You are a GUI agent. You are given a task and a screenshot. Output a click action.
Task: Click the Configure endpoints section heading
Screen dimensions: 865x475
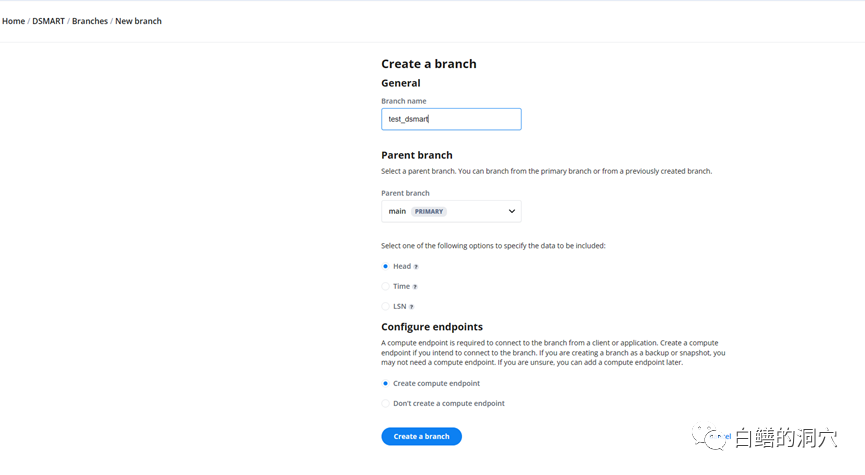coord(432,327)
